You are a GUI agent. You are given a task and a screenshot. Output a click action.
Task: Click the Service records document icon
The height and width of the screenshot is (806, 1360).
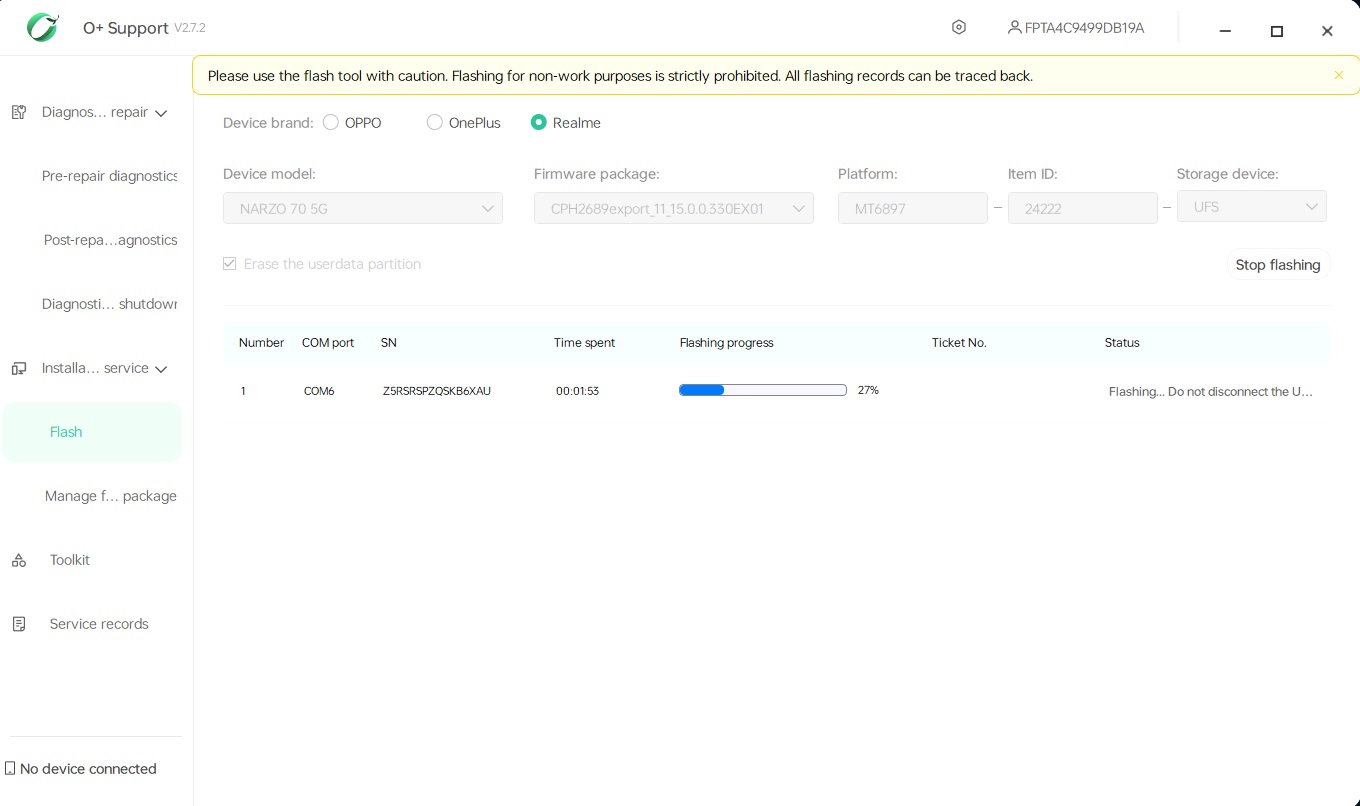[x=18, y=624]
